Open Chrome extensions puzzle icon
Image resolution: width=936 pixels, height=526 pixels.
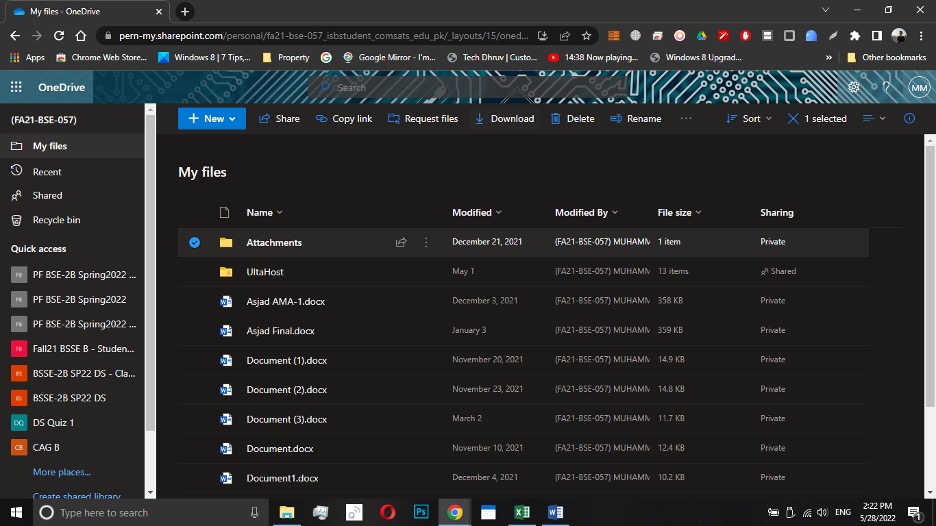point(855,36)
